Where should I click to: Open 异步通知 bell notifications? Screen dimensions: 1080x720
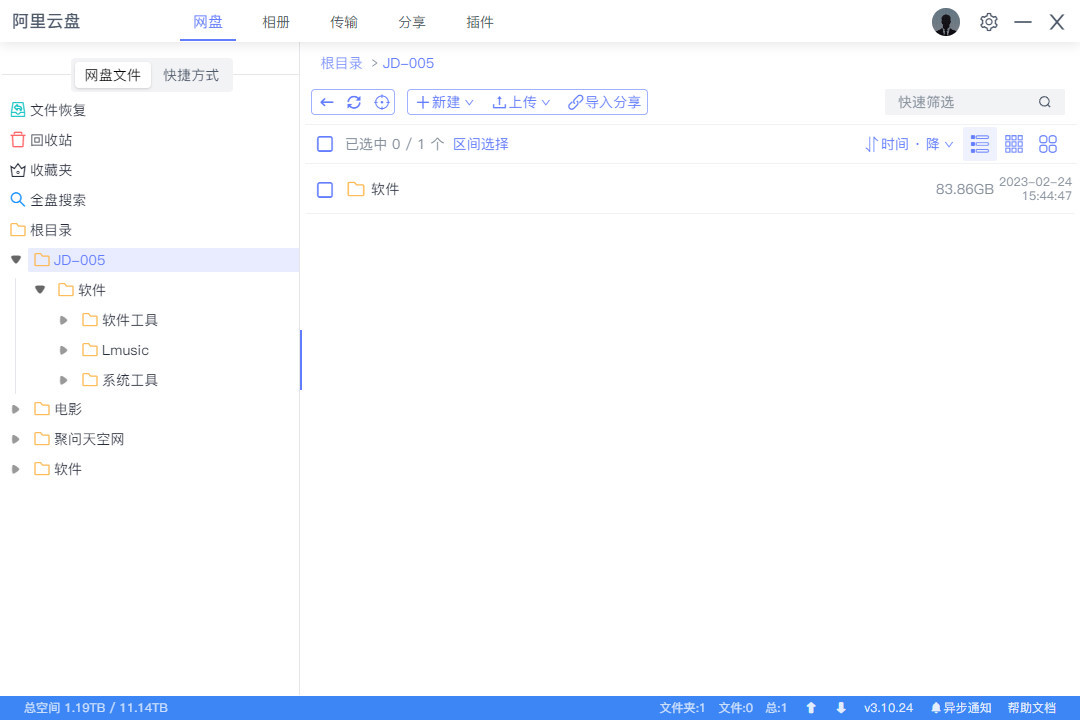(x=961, y=708)
